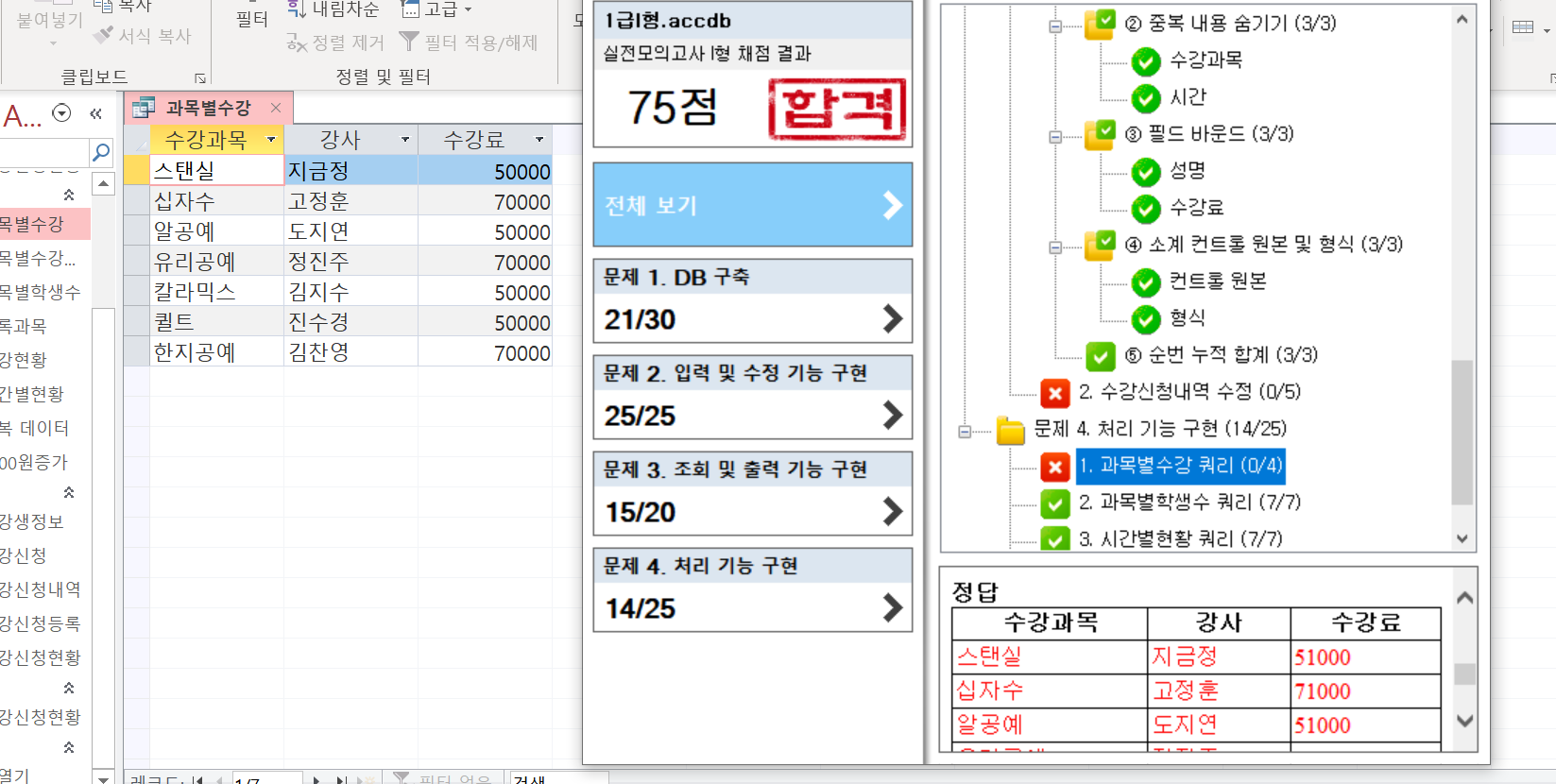Select the 과목별수강 query tab
This screenshot has width=1556, height=784.
(208, 108)
